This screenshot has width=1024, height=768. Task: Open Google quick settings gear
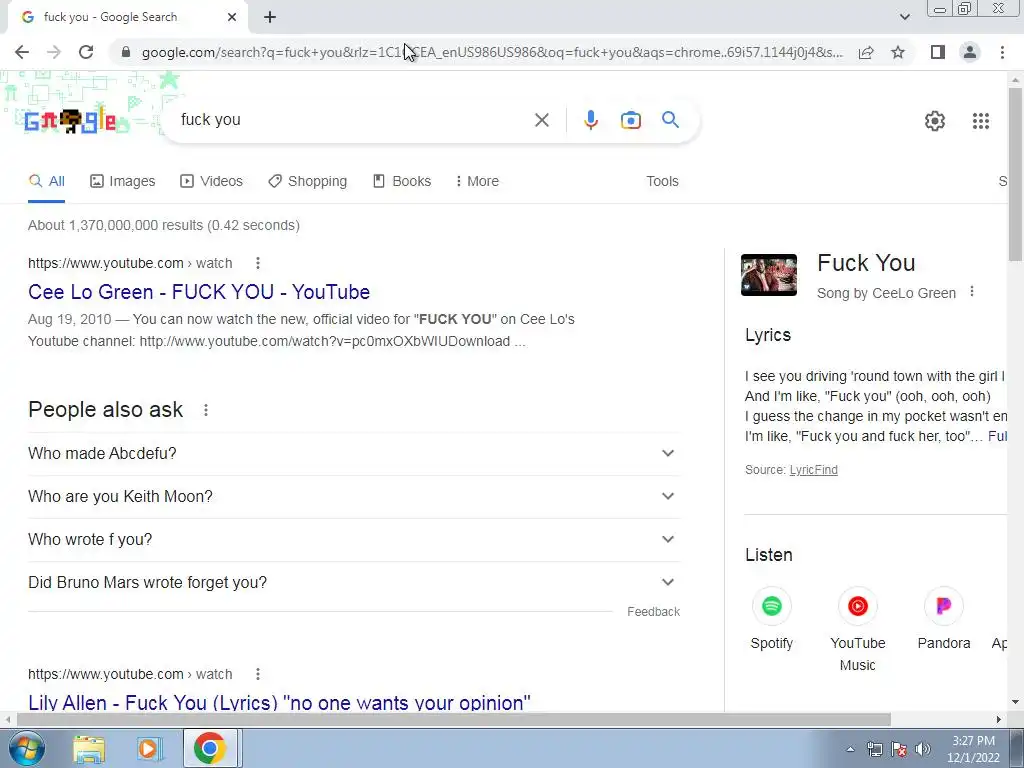click(x=935, y=121)
